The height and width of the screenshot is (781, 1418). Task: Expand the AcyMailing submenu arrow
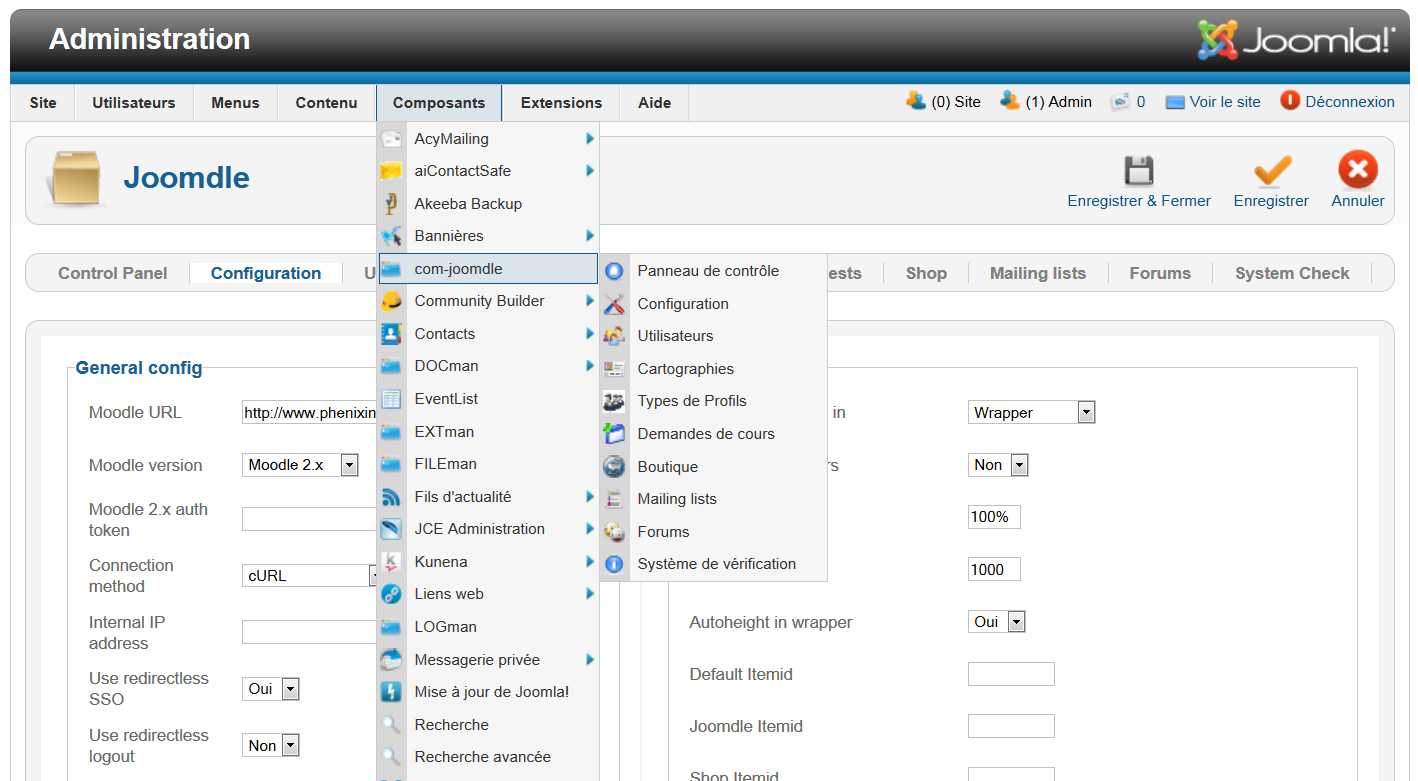pos(590,139)
